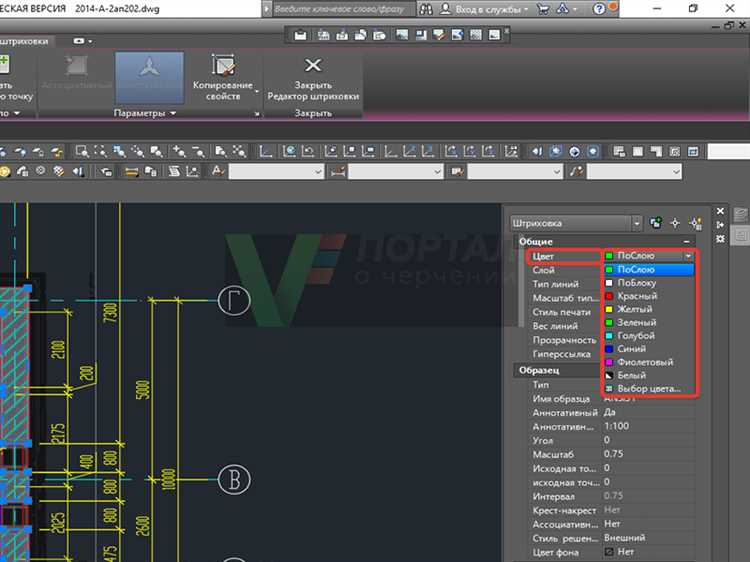Open Dimension Style manager icon
750x562 pixels.
[x=337, y=171]
